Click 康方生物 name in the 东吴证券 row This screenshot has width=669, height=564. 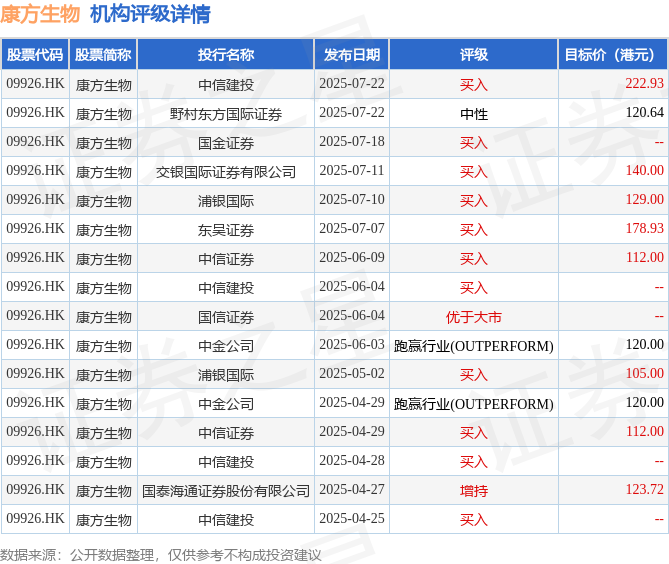pos(103,230)
